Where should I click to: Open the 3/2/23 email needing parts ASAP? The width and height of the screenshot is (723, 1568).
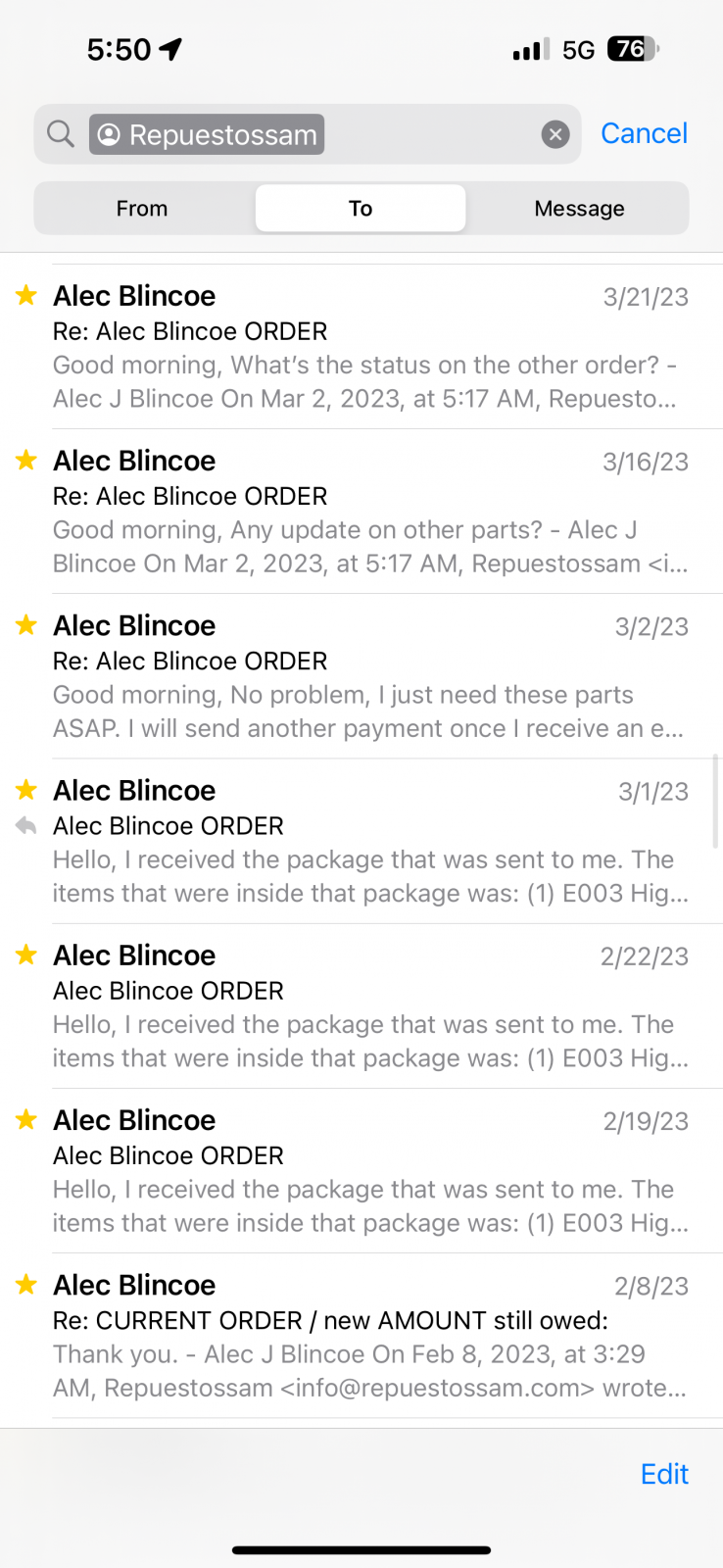click(370, 677)
